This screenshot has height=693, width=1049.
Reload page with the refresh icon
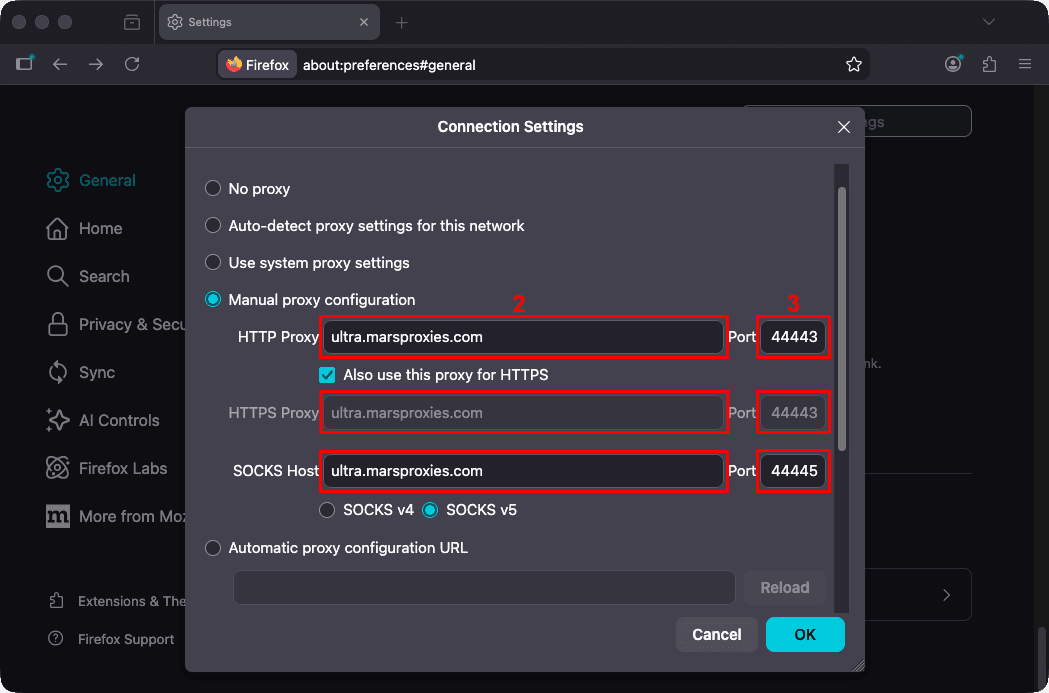point(132,64)
